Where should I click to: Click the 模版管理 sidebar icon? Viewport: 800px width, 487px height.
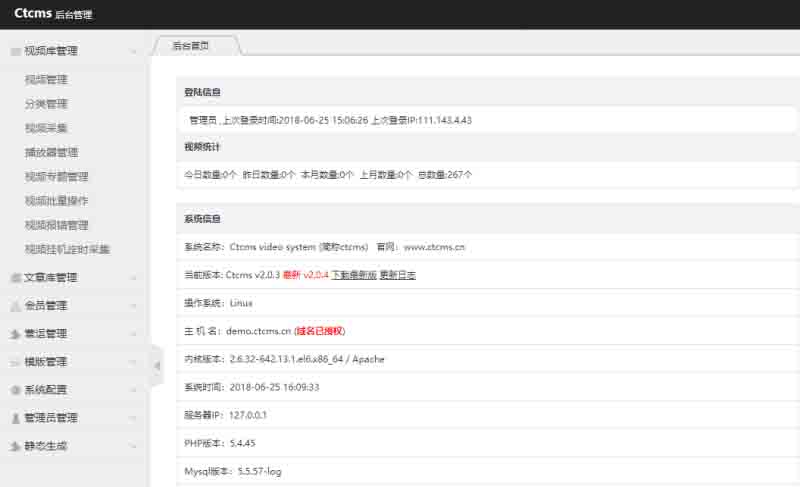coord(15,362)
